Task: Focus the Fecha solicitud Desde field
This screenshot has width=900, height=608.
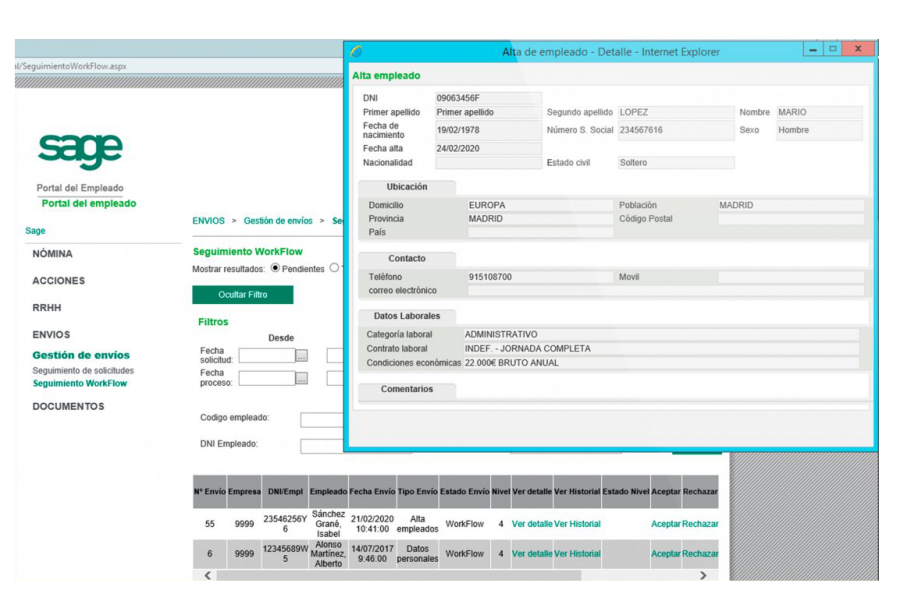Action: 267,356
